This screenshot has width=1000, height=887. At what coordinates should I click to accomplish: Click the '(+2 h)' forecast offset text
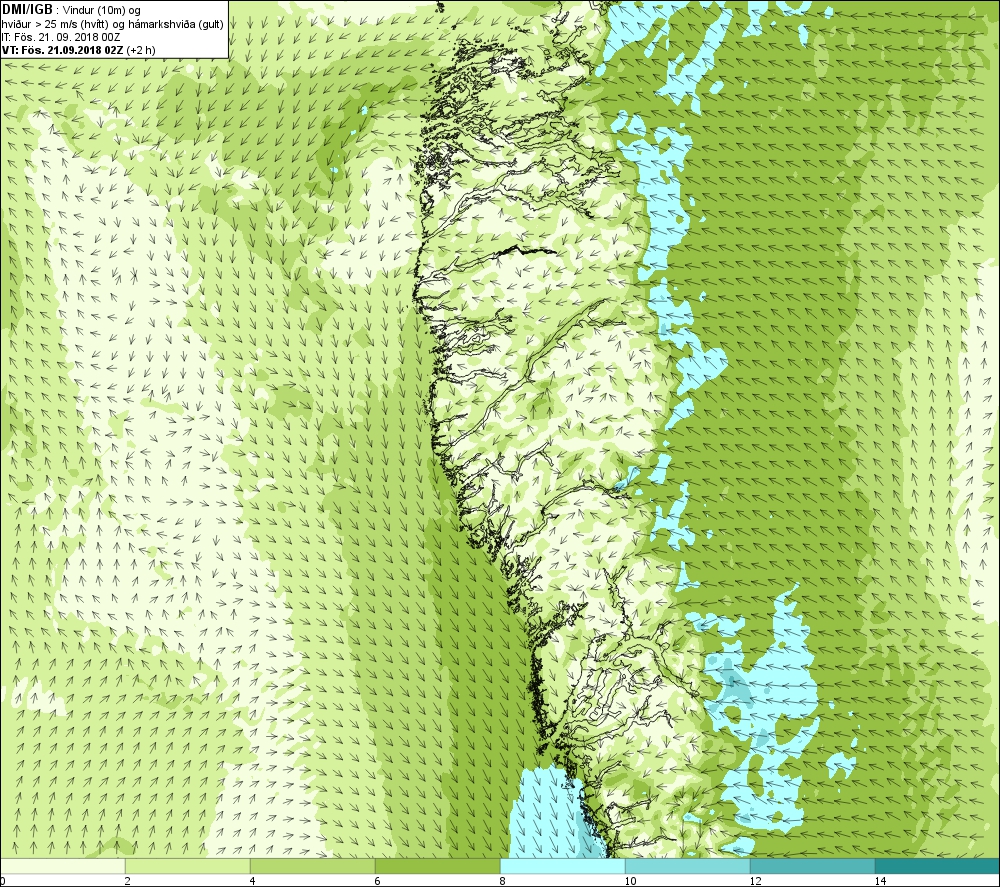coord(141,50)
